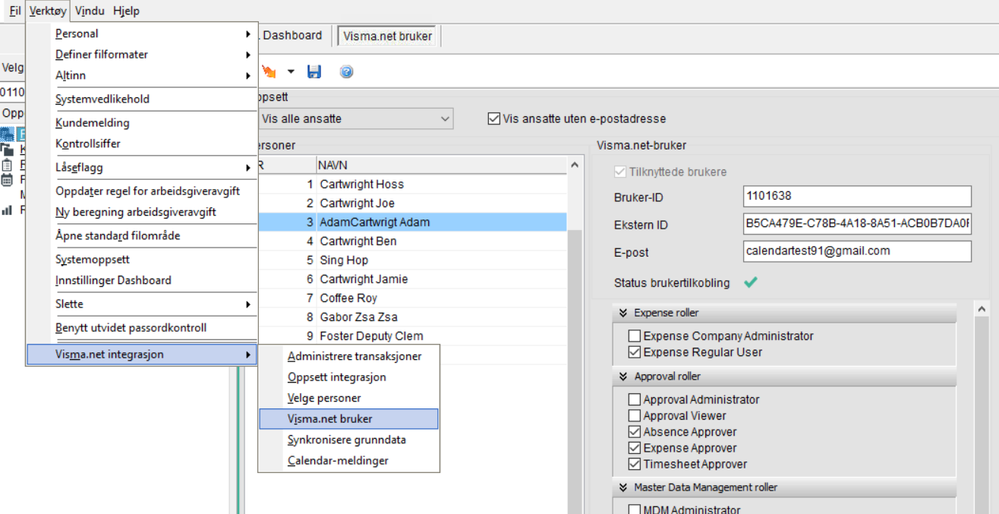999x514 pixels.
Task: Choose Kundemelding menu entry
Action: click(x=141, y=123)
